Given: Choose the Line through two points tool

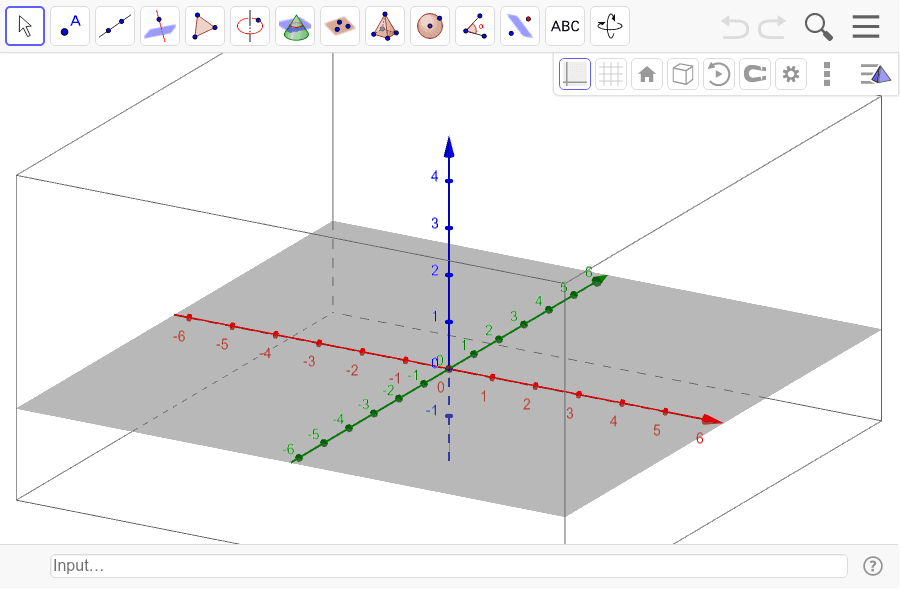Looking at the screenshot, I should (115, 26).
